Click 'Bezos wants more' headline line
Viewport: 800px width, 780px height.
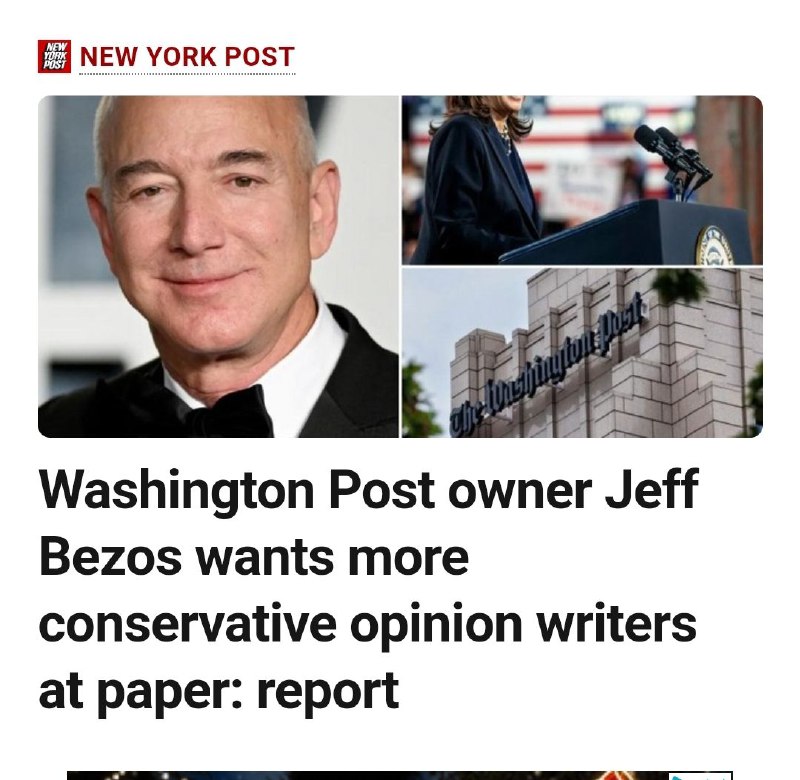[x=254, y=556]
